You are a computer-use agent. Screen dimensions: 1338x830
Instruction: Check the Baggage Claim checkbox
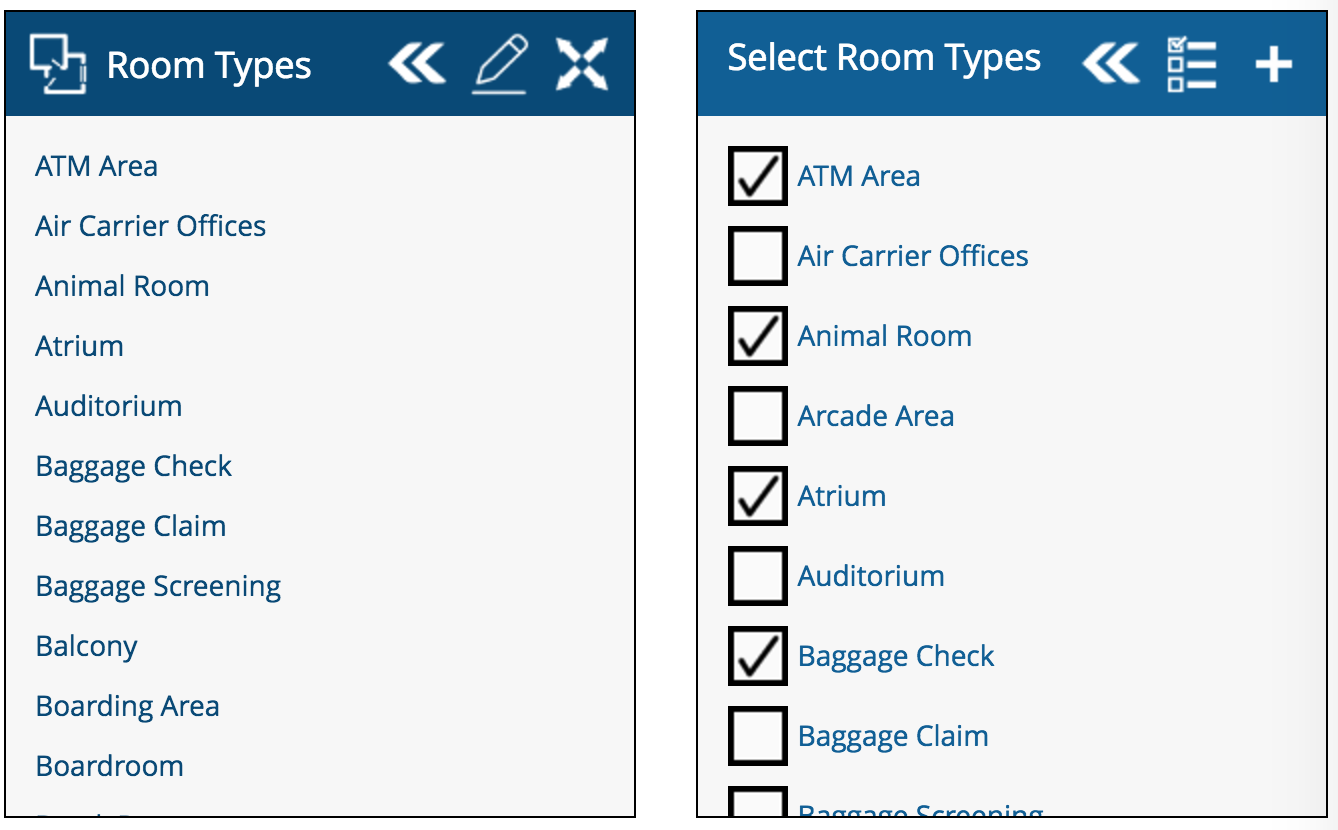(757, 736)
